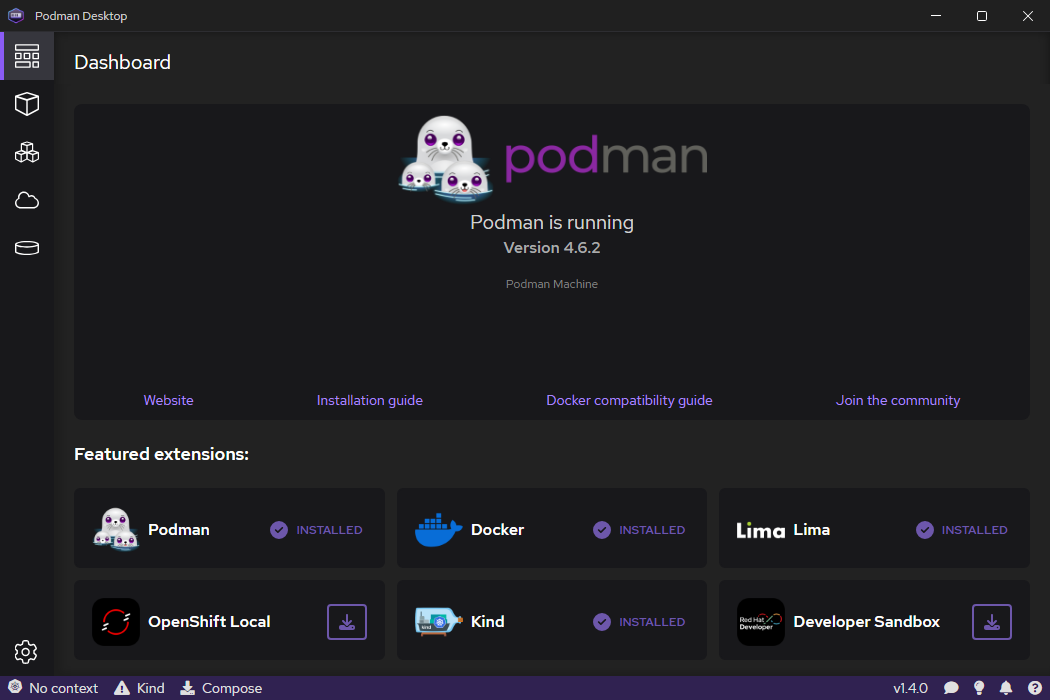
Task: Click the Podman extension seal icon
Action: (x=116, y=529)
